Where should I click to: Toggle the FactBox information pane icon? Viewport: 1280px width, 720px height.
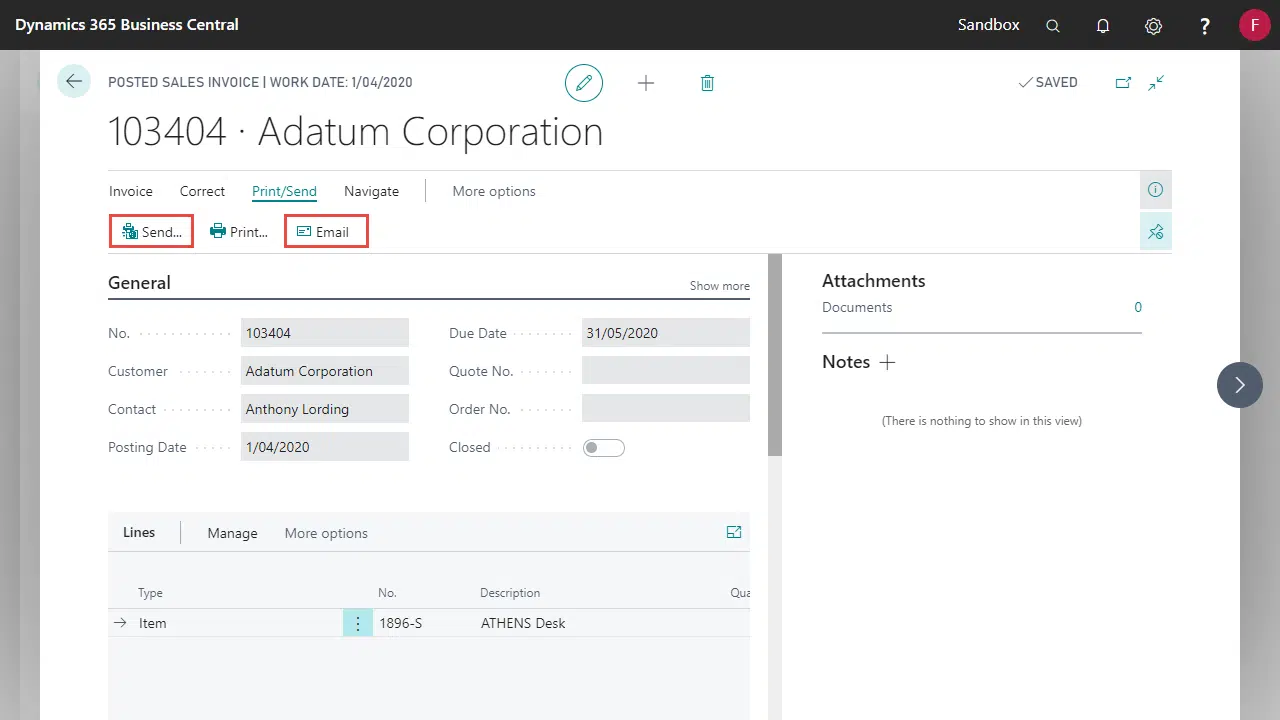(1155, 190)
